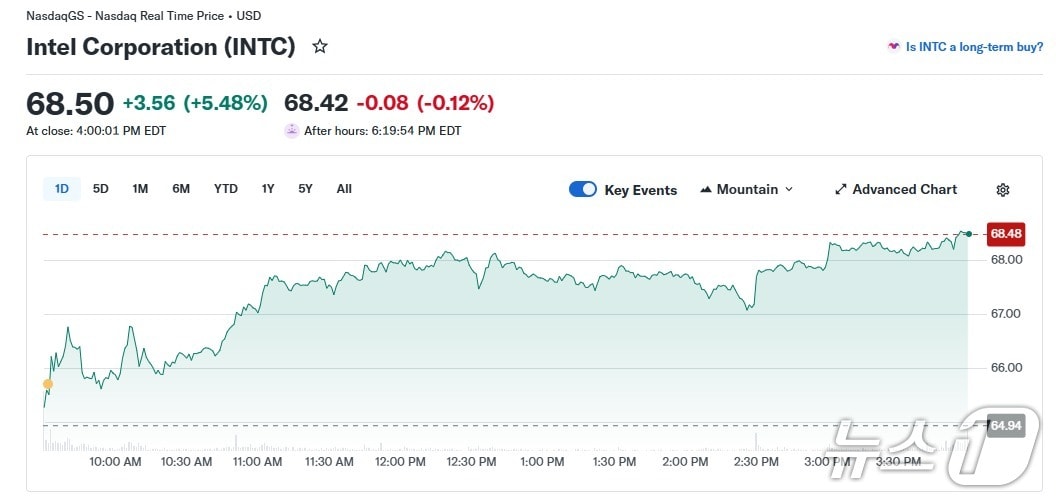Add INTC to watchlist with star icon
Screen dimensions: 1056x502
point(320,47)
